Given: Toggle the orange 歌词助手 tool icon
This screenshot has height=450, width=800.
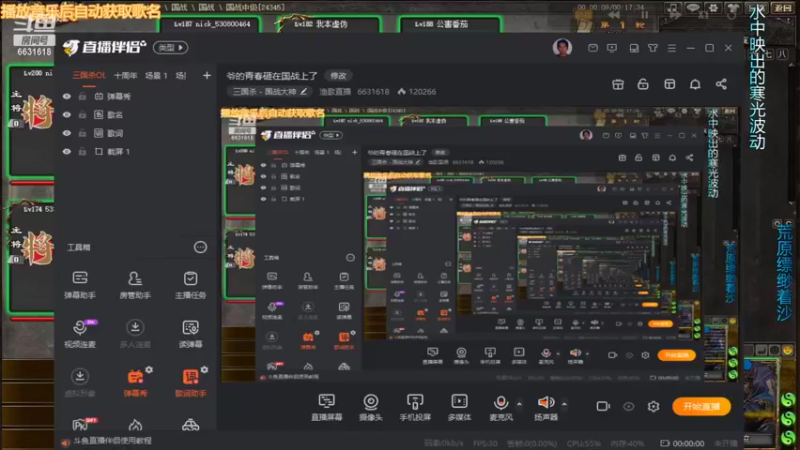Looking at the screenshot, I should tap(190, 378).
